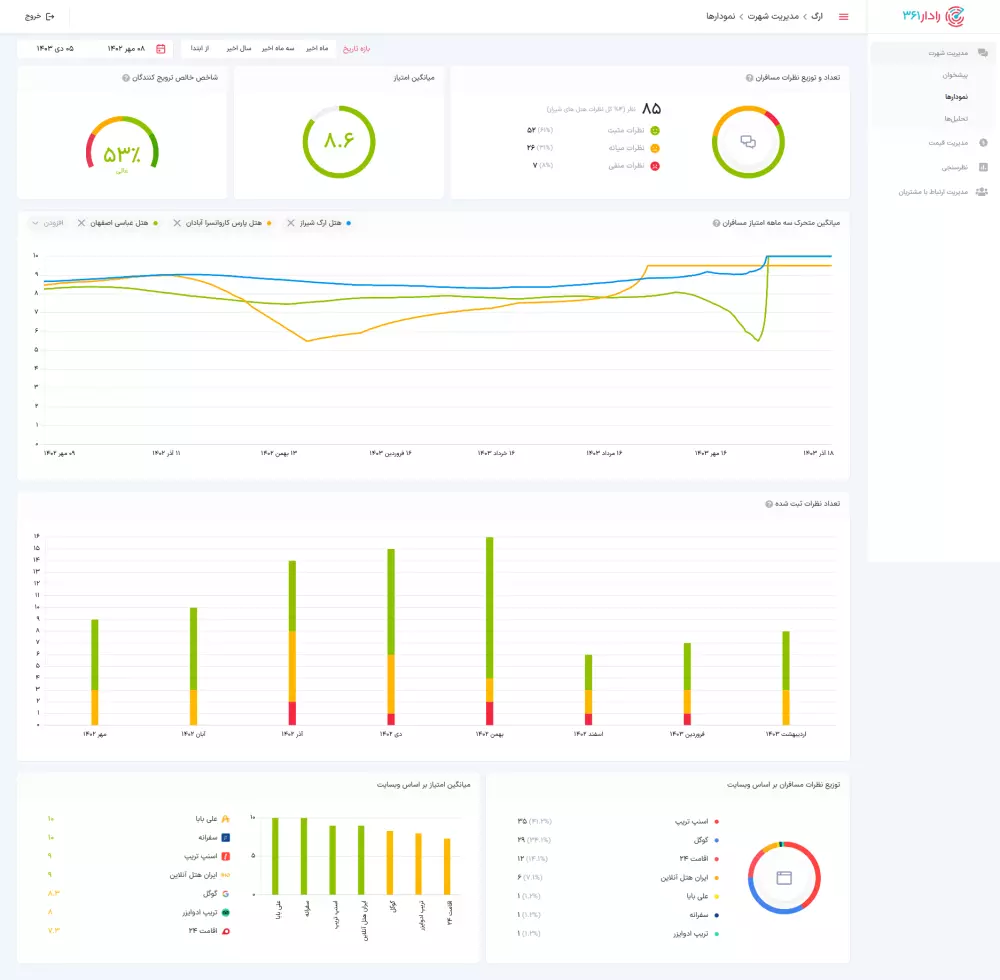This screenshot has height=980, width=1000.
Task: Click help icon beside تعداد و توزیع نظرات مسافران
Action: [749, 78]
